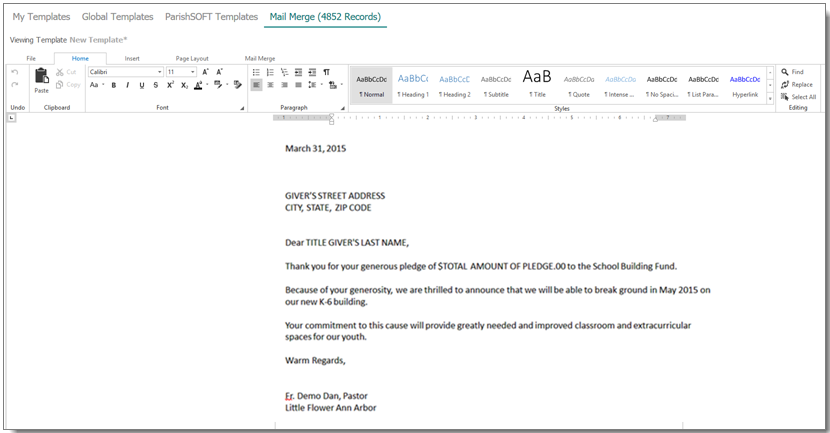Toggle underline formatting
Viewport: 830px width, 433px height.
coord(141,85)
